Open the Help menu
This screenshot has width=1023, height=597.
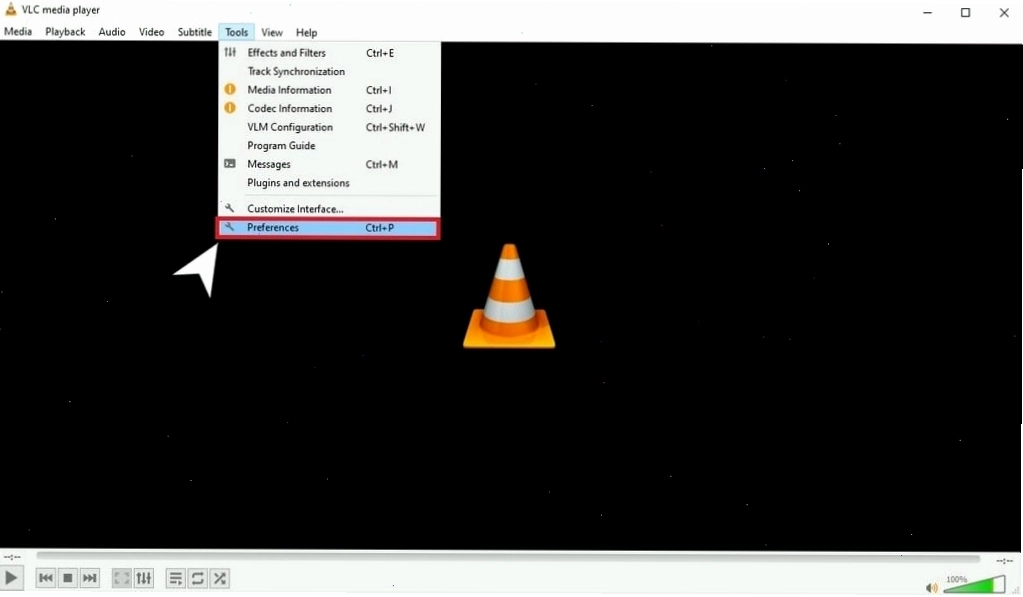tap(306, 32)
